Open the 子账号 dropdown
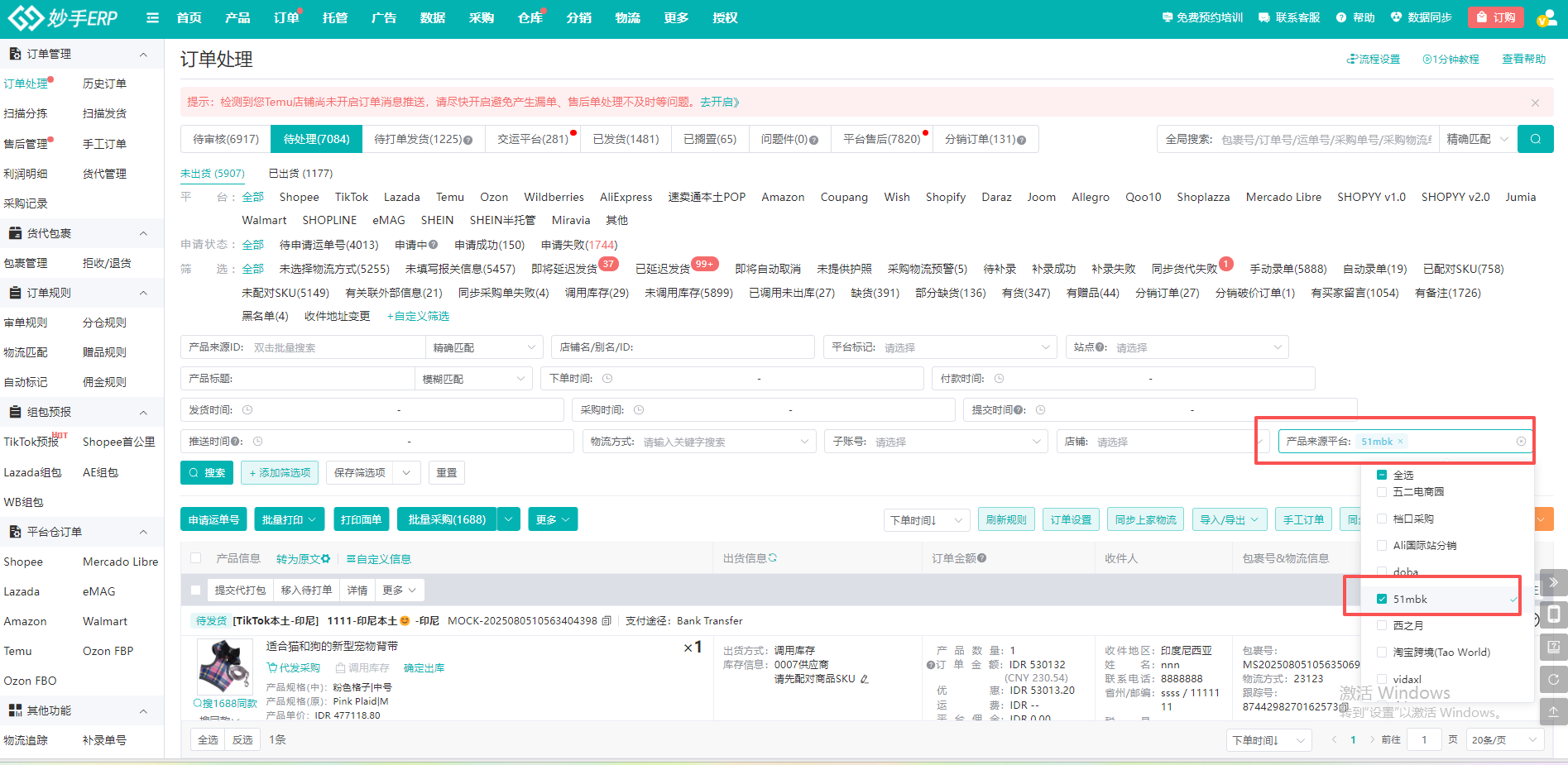 [936, 442]
